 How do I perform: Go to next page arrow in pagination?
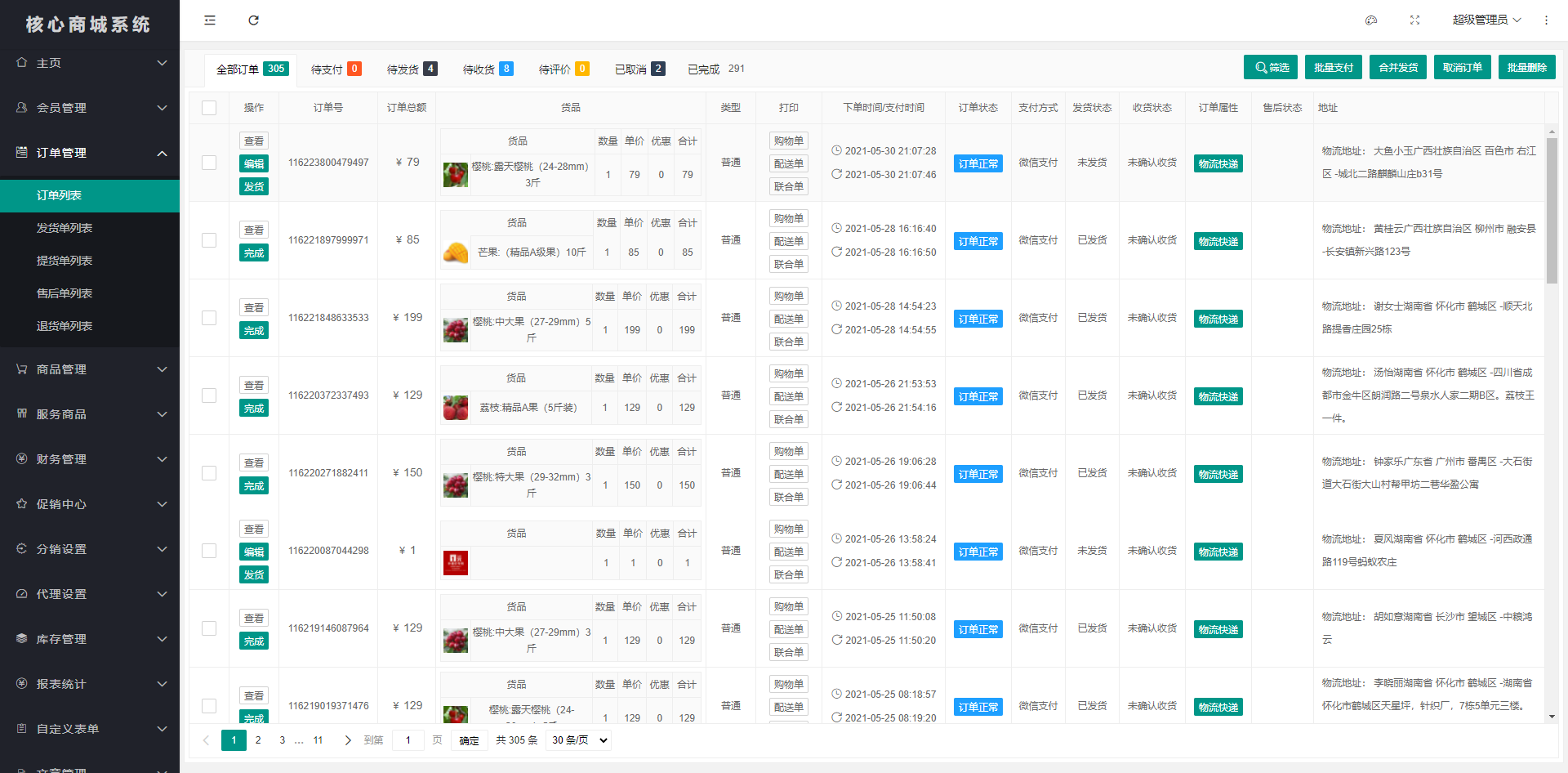point(348,740)
